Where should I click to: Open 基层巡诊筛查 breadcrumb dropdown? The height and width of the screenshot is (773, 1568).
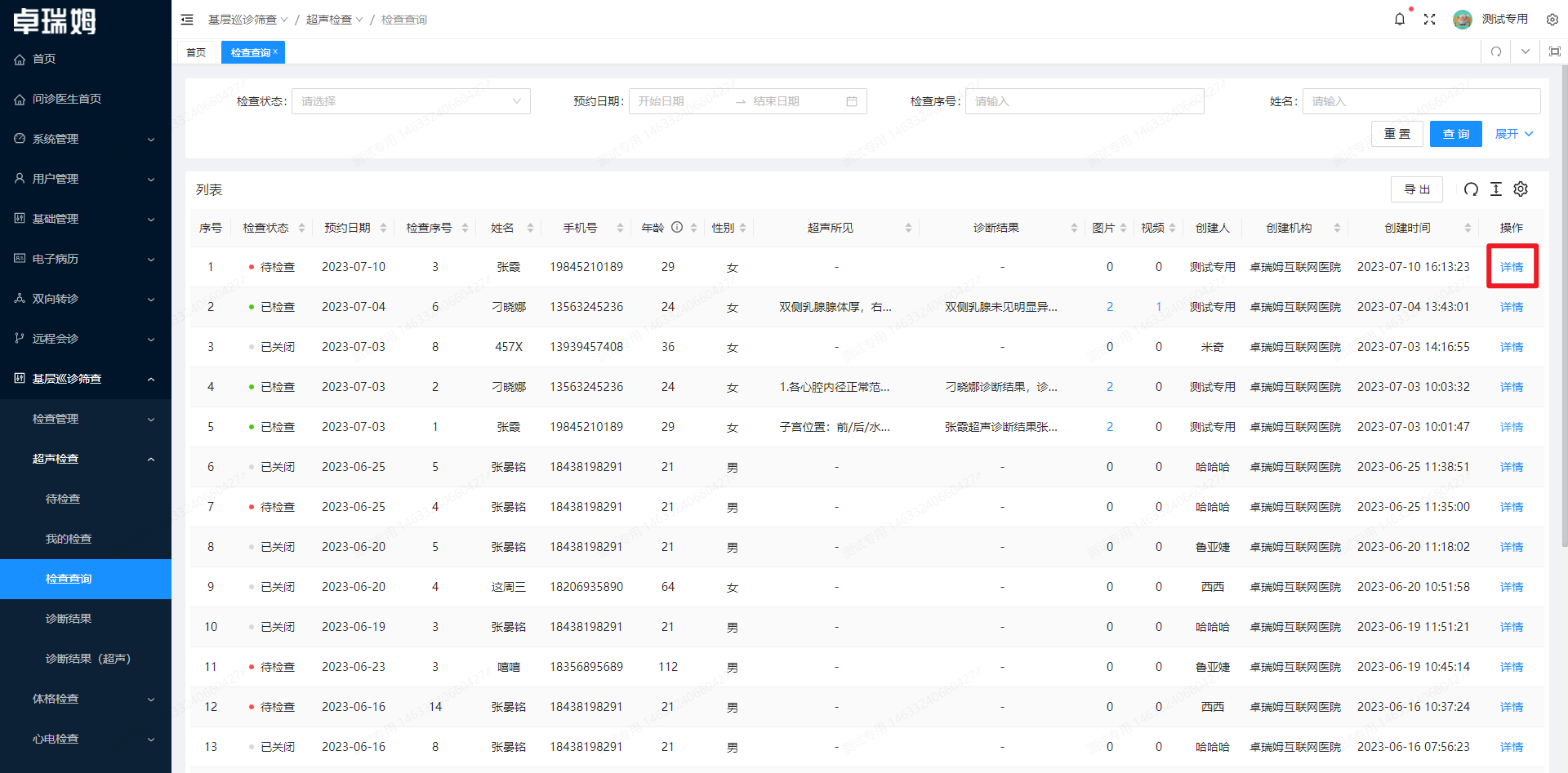coord(247,20)
